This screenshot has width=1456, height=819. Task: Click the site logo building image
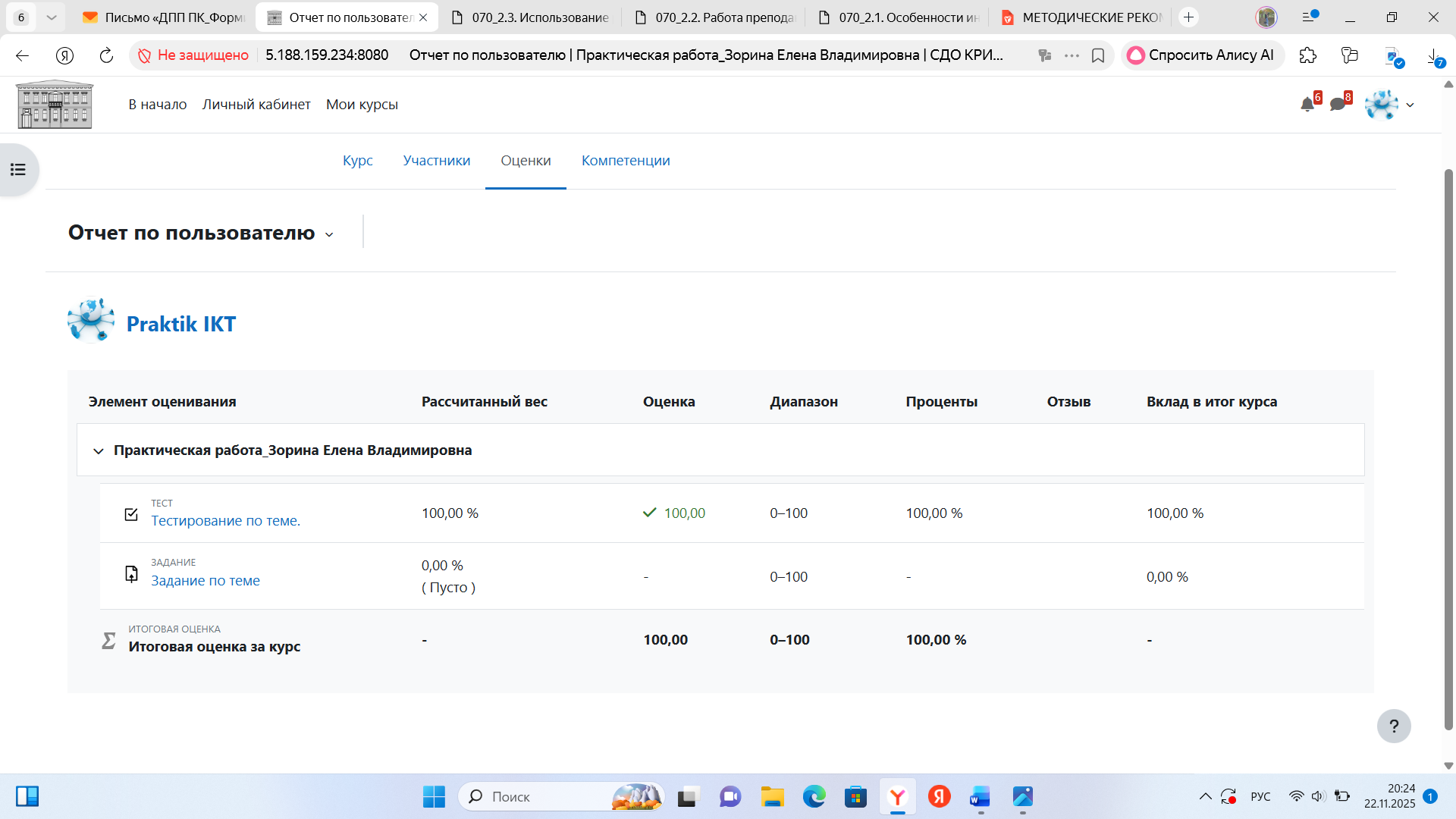[55, 105]
